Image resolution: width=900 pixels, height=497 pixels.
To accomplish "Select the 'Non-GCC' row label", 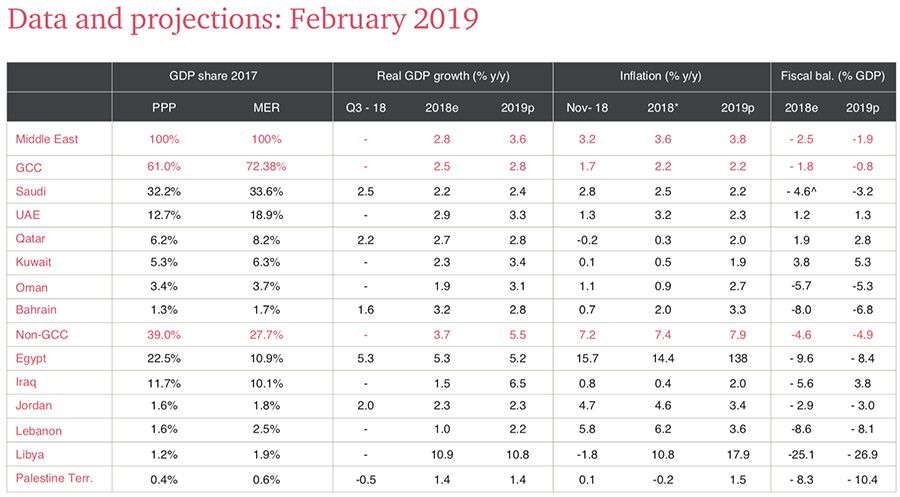I will 40,333.
